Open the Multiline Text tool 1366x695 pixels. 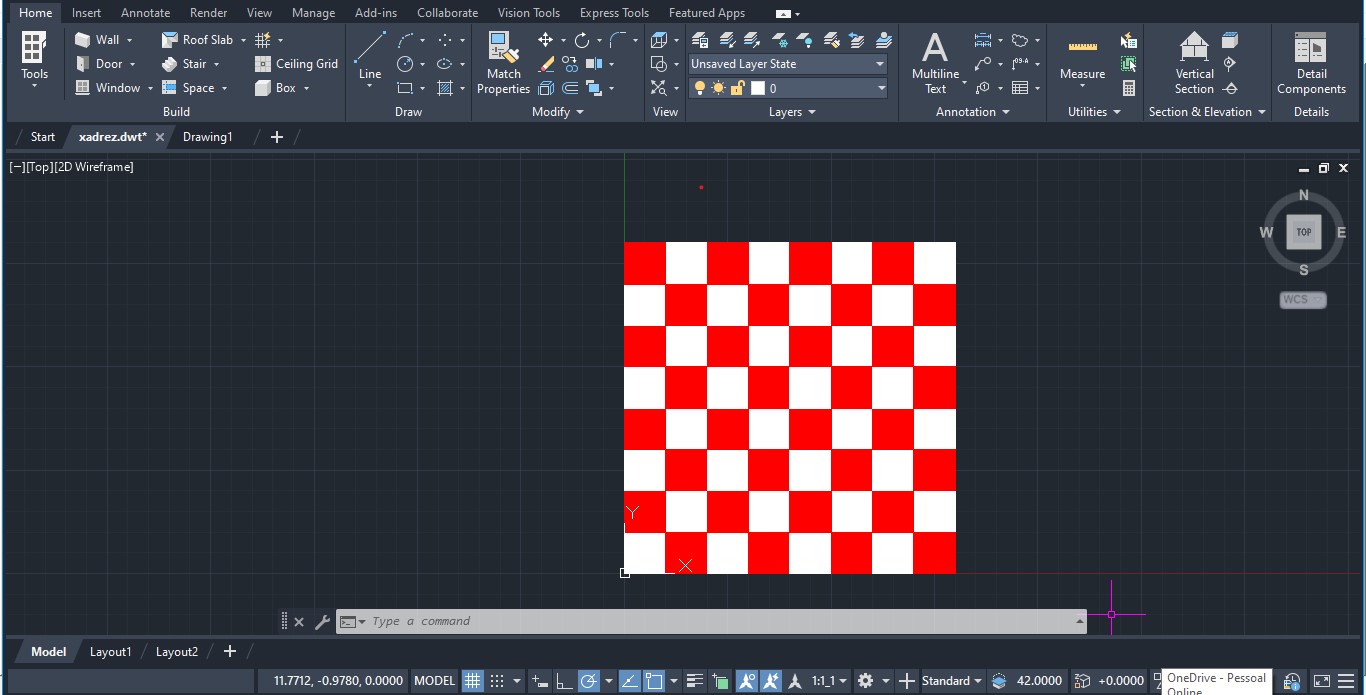[935, 62]
